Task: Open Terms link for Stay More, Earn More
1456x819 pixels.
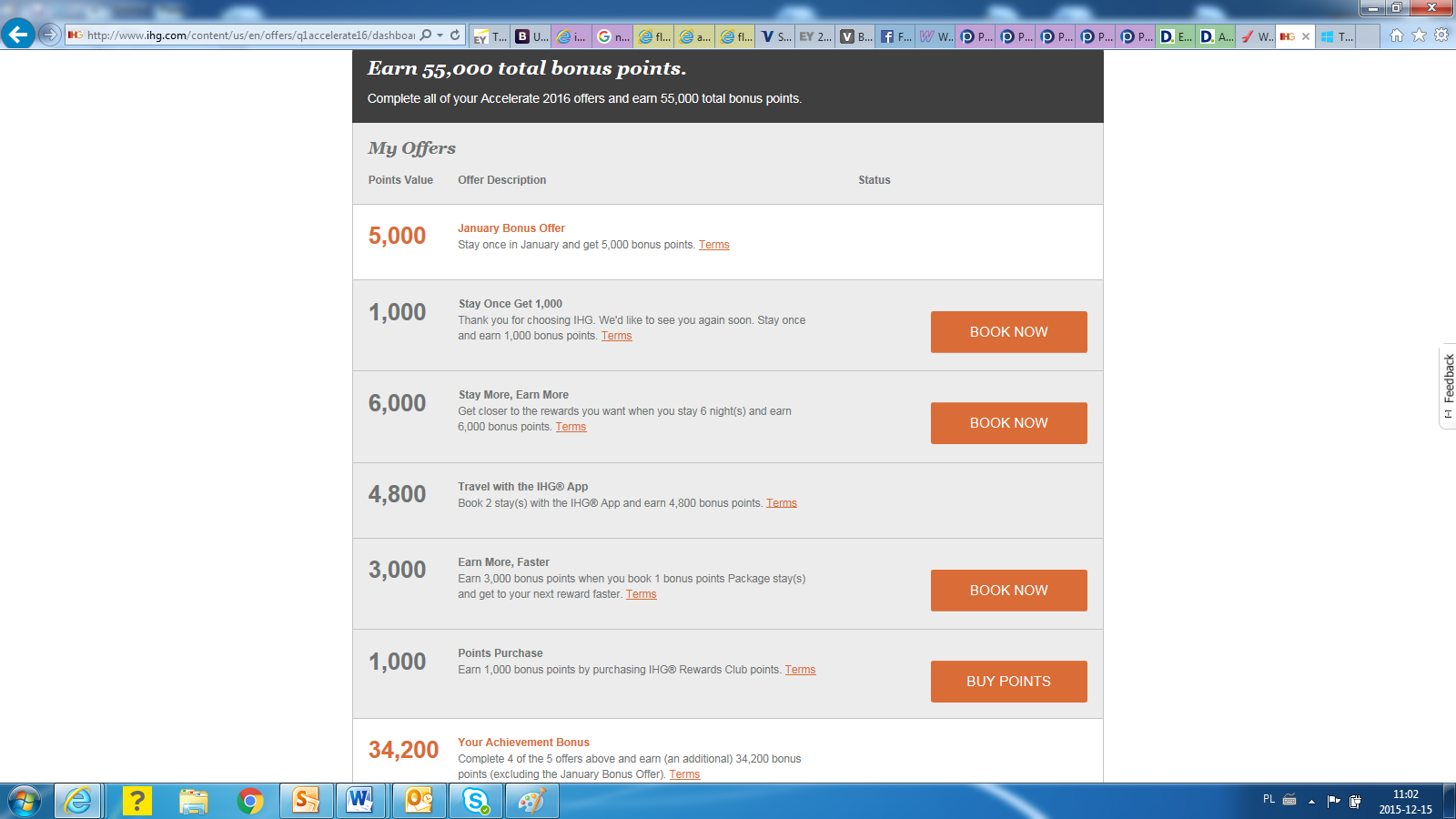Action: (x=571, y=427)
